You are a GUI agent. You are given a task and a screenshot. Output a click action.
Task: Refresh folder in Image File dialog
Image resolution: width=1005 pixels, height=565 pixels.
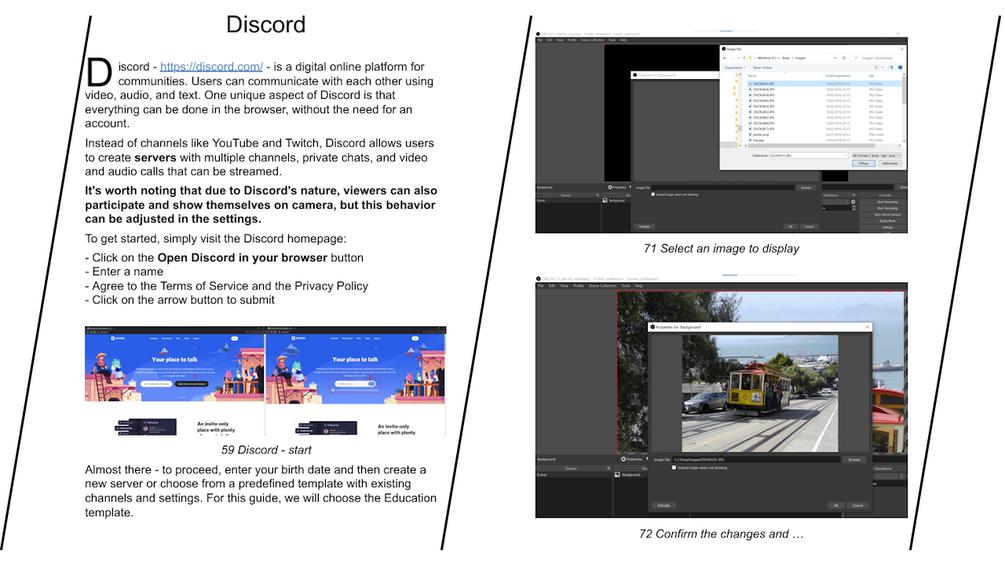click(x=844, y=58)
